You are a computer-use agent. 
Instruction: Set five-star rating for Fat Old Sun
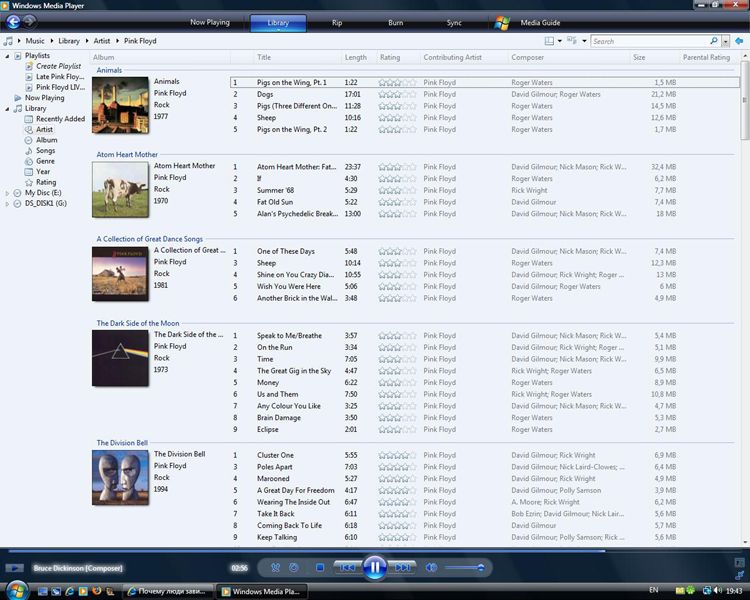point(413,202)
